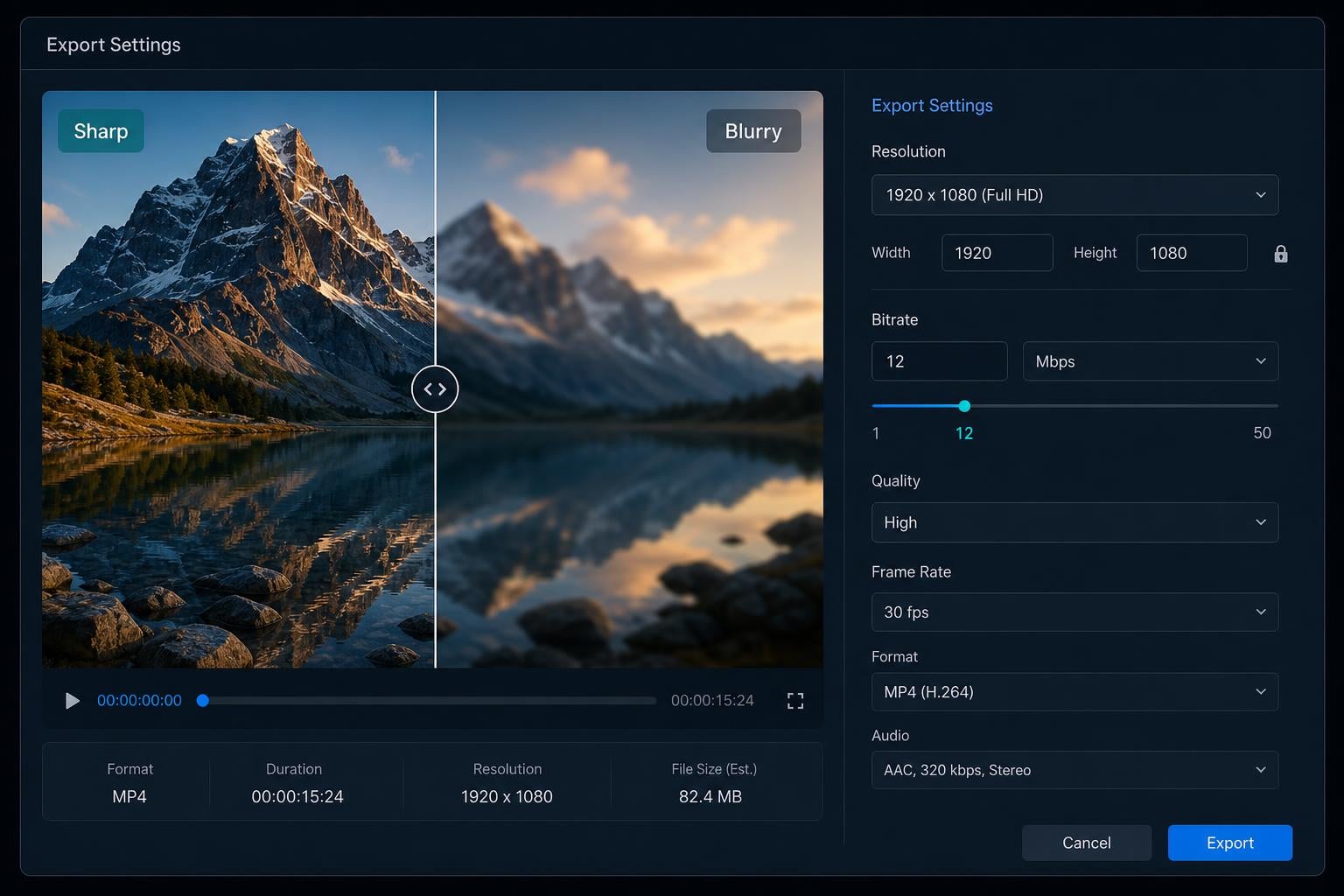Enter fullscreen preview mode

pyautogui.click(x=795, y=701)
